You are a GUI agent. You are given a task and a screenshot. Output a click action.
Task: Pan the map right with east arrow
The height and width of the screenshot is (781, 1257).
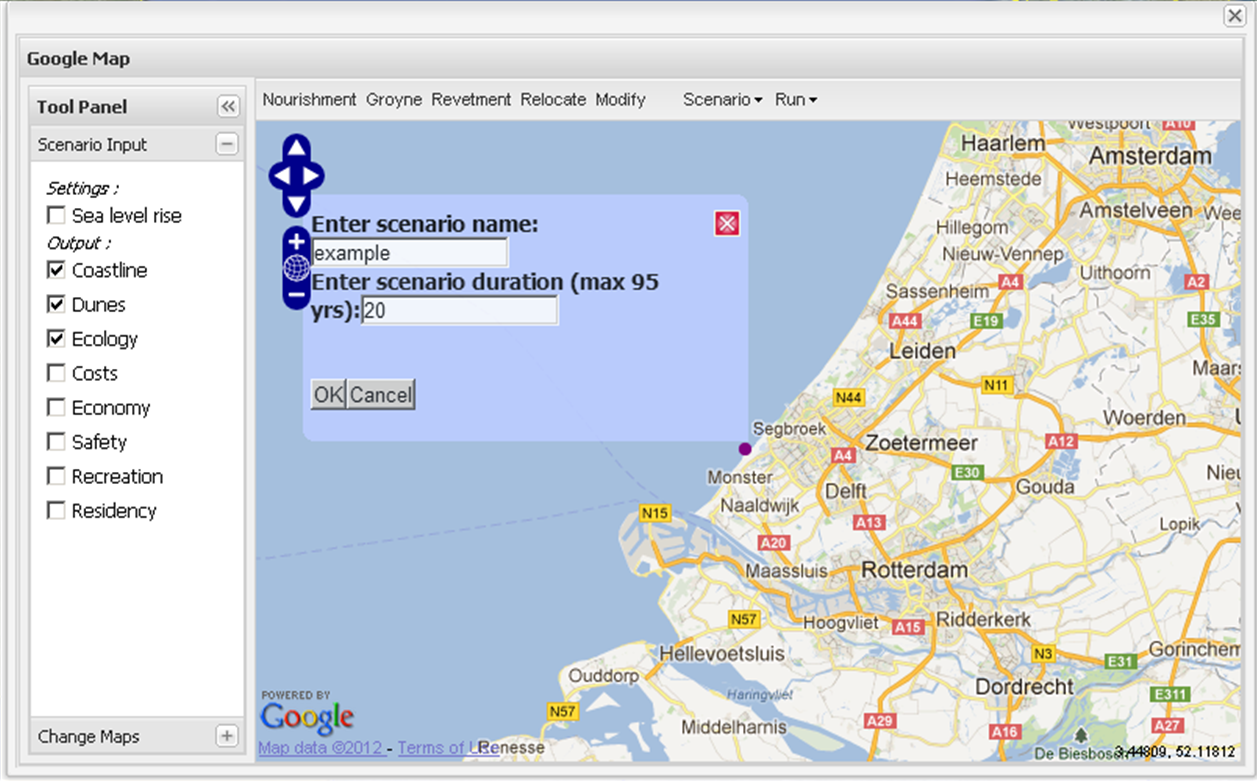312,176
